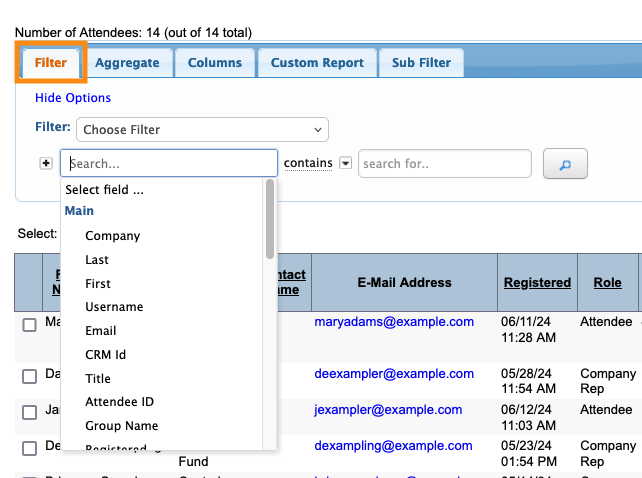Click the plus icon to add filter row

46,164
